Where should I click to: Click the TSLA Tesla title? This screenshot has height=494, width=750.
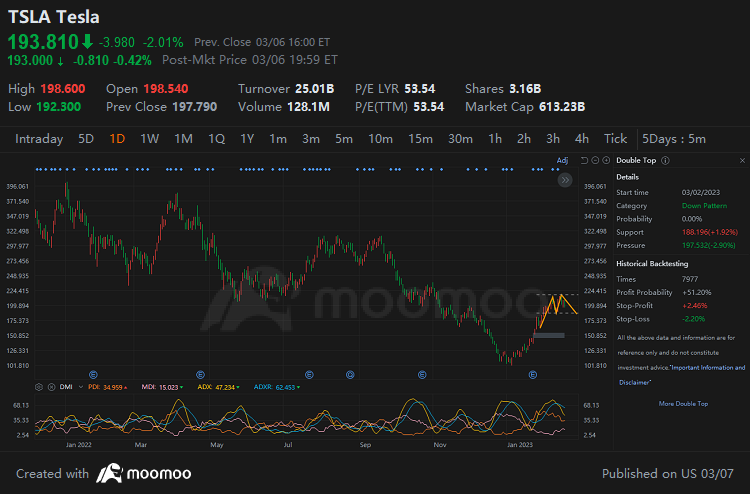54,17
